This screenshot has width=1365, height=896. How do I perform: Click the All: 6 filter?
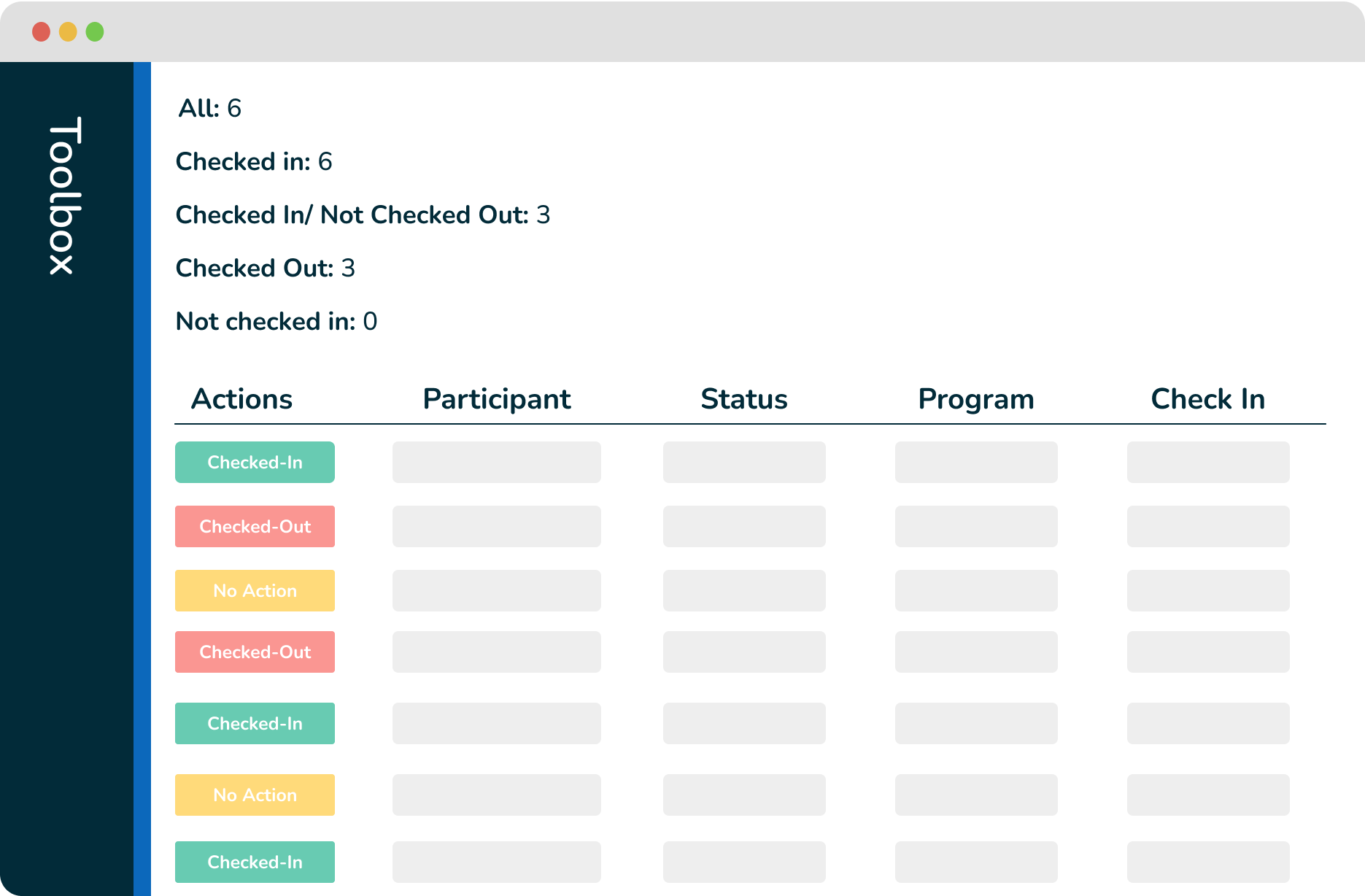(x=209, y=109)
